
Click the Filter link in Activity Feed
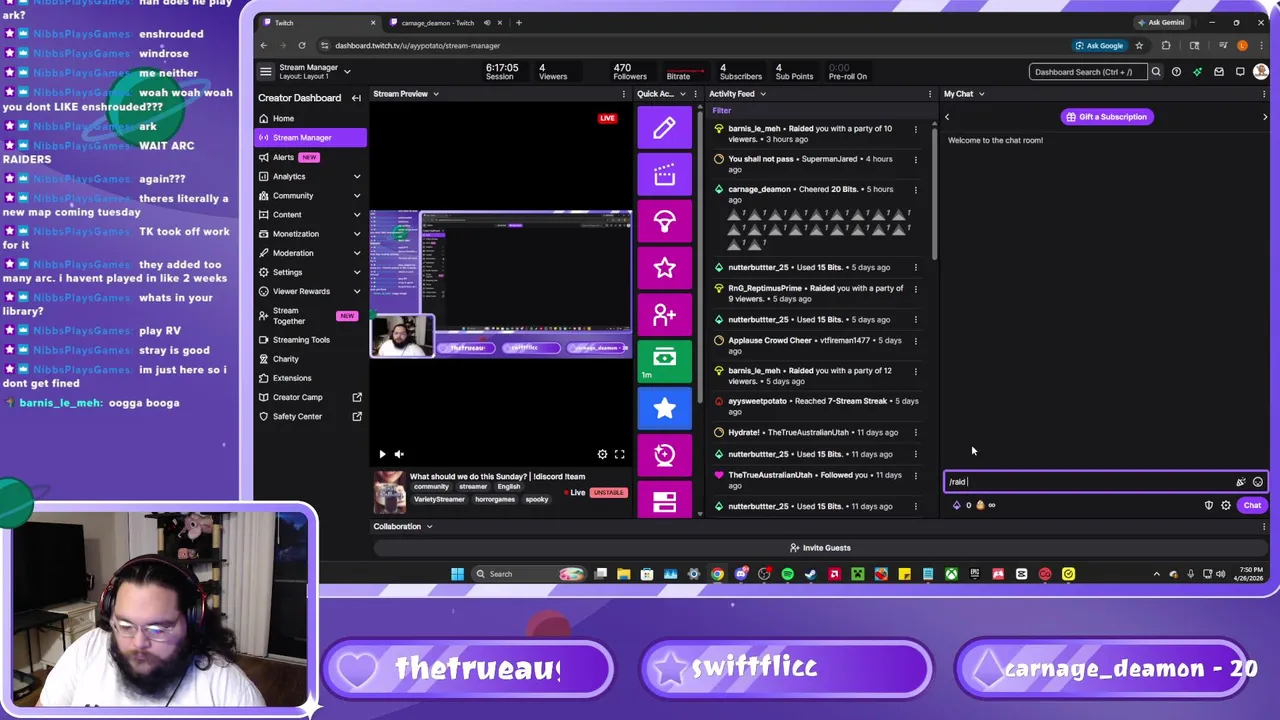(722, 111)
